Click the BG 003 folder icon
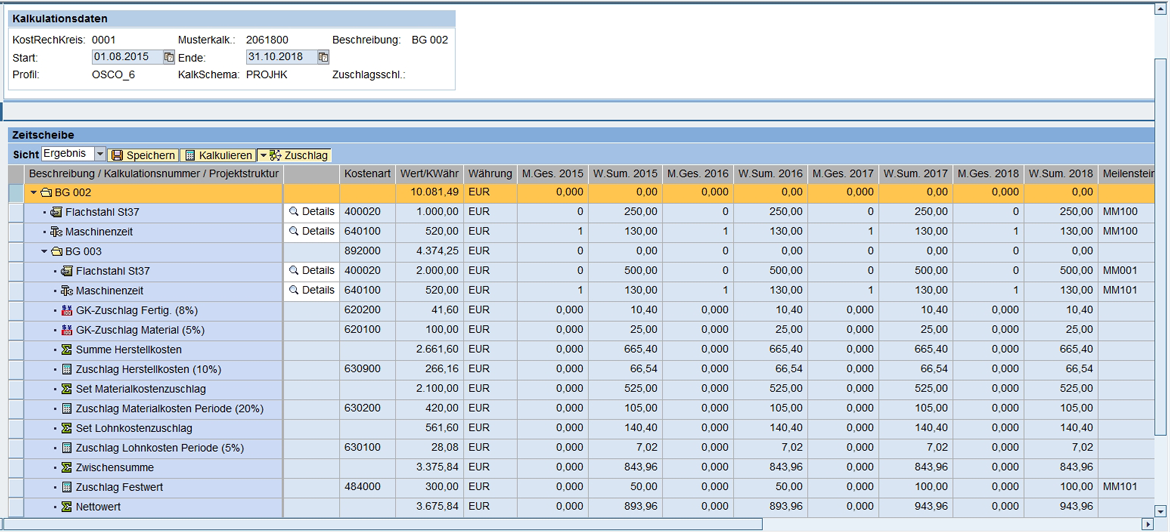1170x532 pixels. [57, 251]
